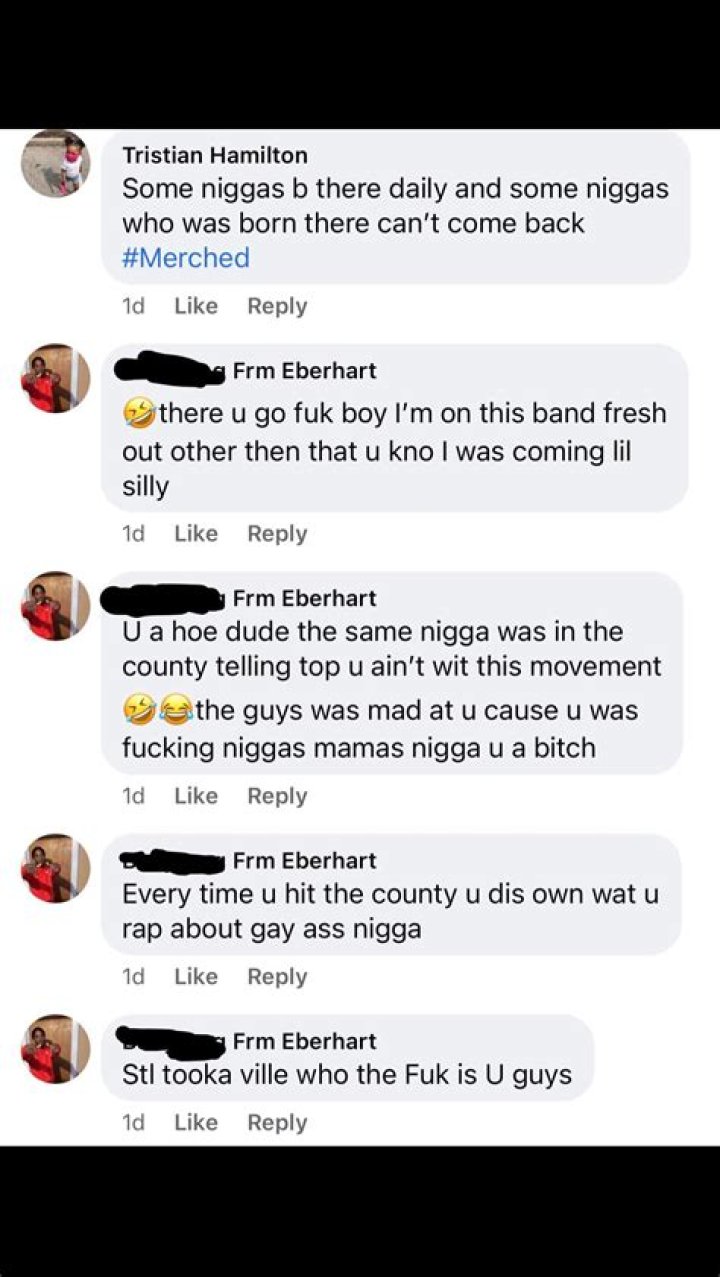
Task: Open Tristian Hamilton's profile picture
Action: coord(56,163)
